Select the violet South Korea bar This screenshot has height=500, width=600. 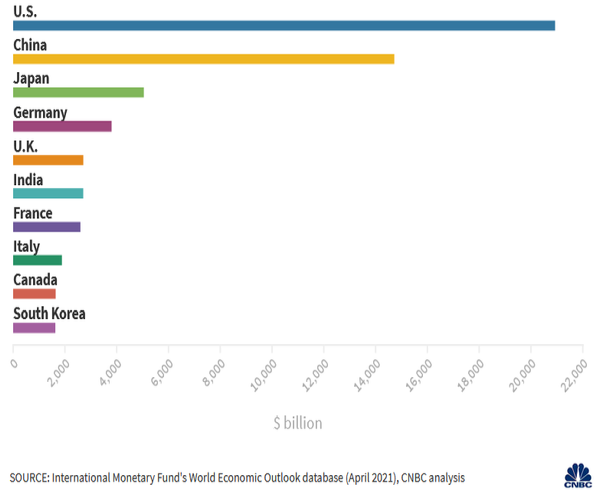click(x=34, y=327)
